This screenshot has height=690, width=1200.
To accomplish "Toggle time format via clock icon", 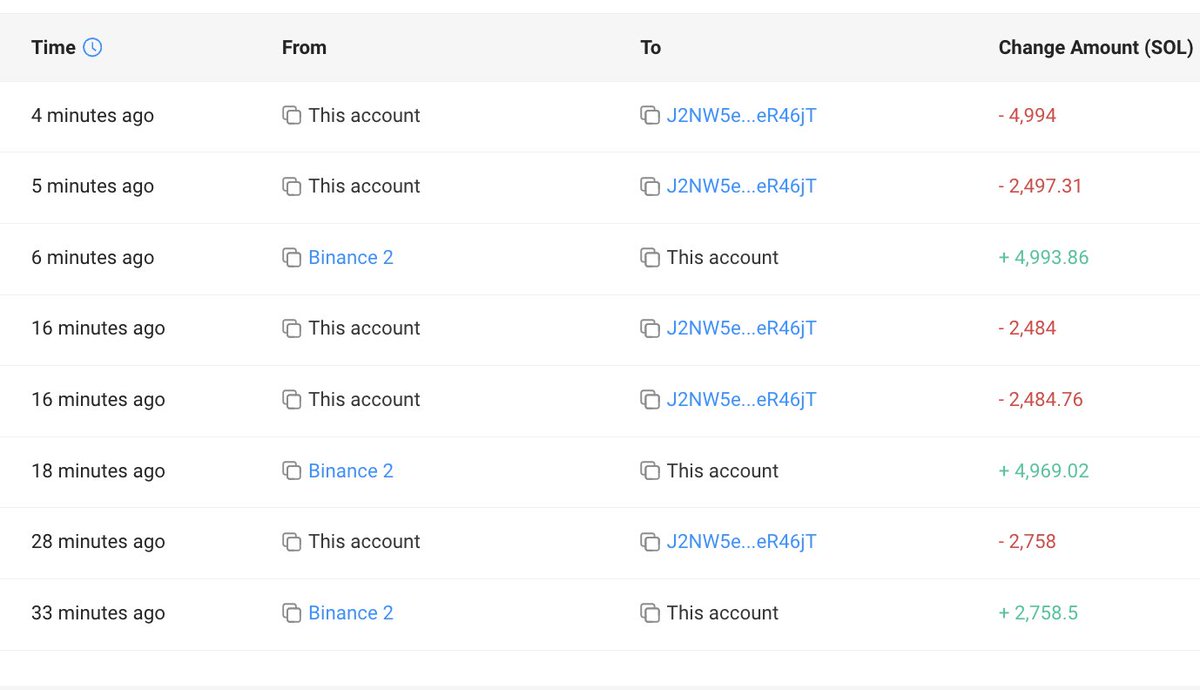I will (x=92, y=47).
